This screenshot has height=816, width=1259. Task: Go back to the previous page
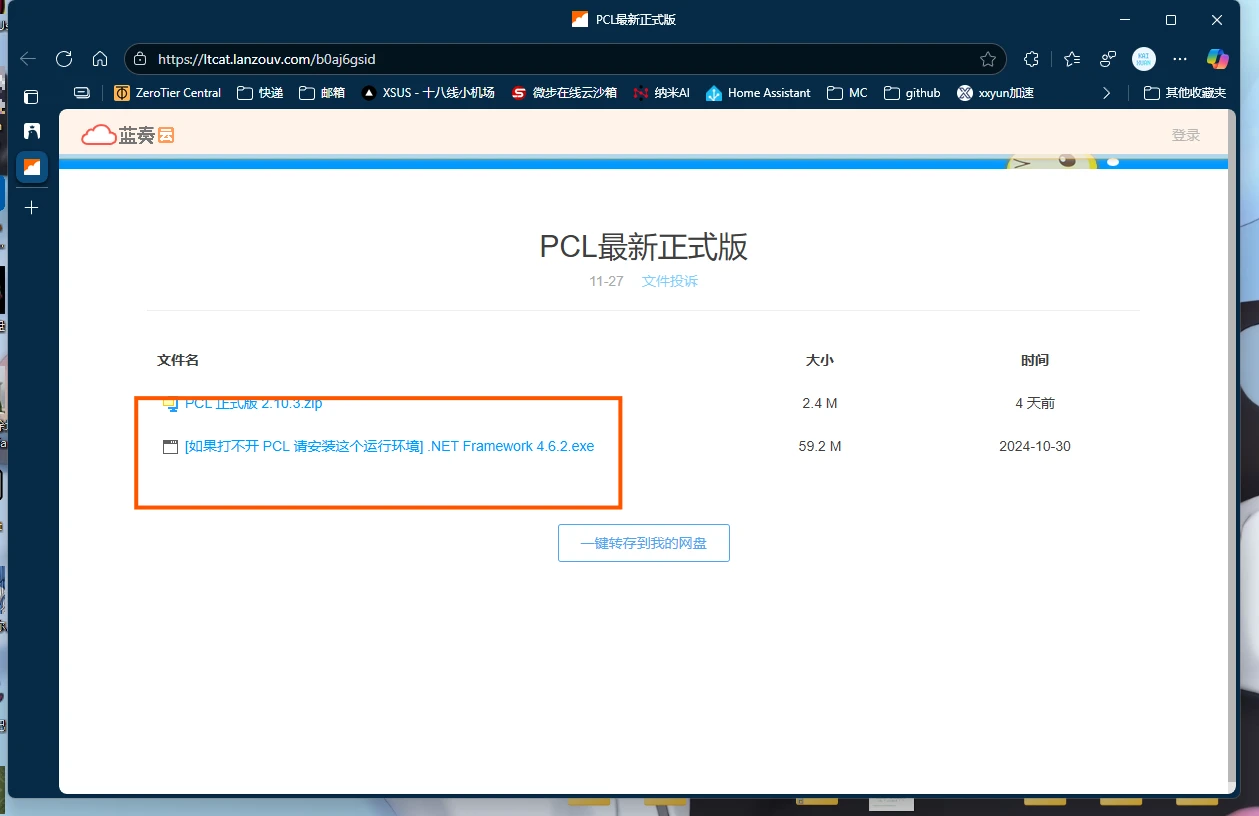point(28,59)
